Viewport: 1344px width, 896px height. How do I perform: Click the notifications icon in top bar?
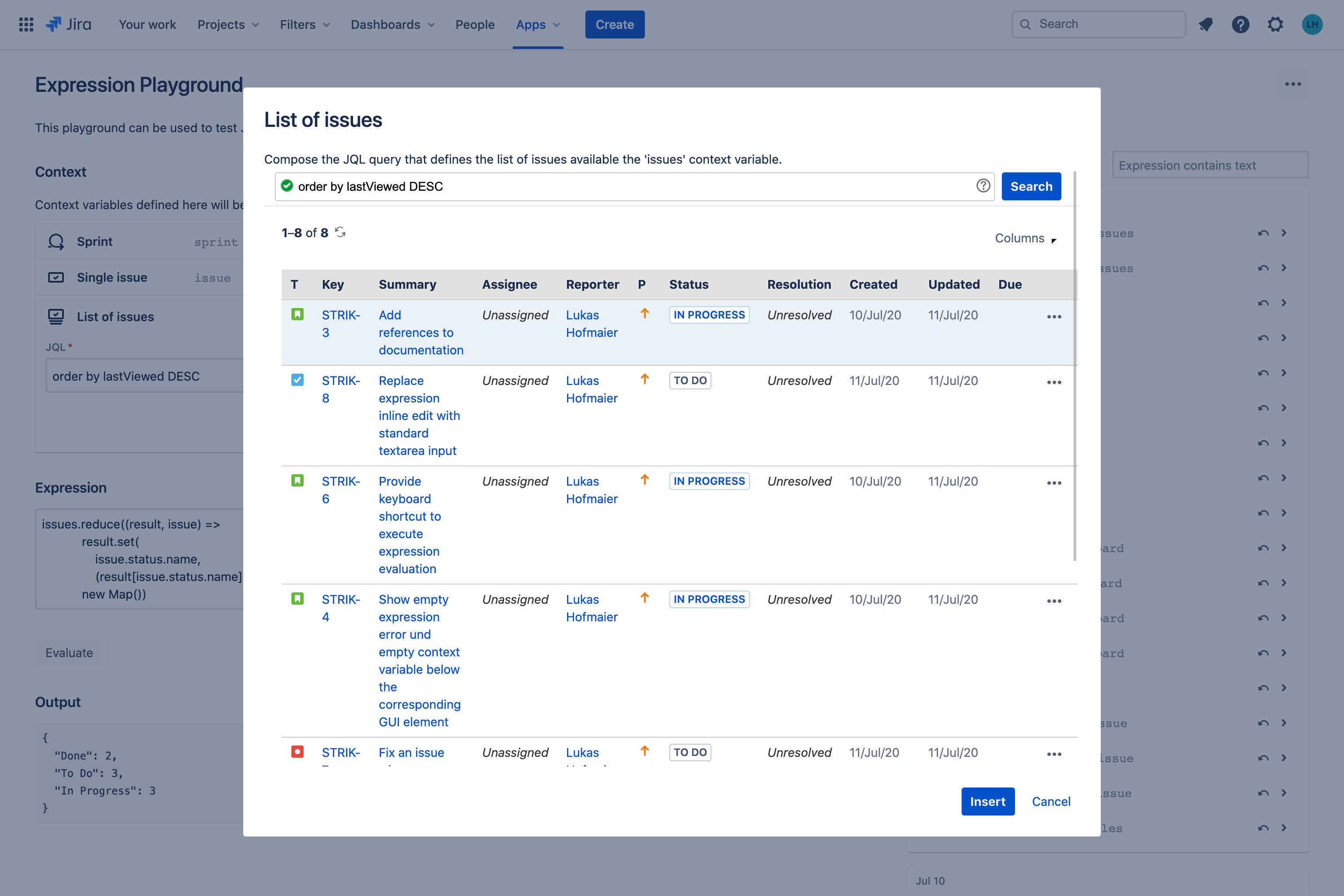1206,24
